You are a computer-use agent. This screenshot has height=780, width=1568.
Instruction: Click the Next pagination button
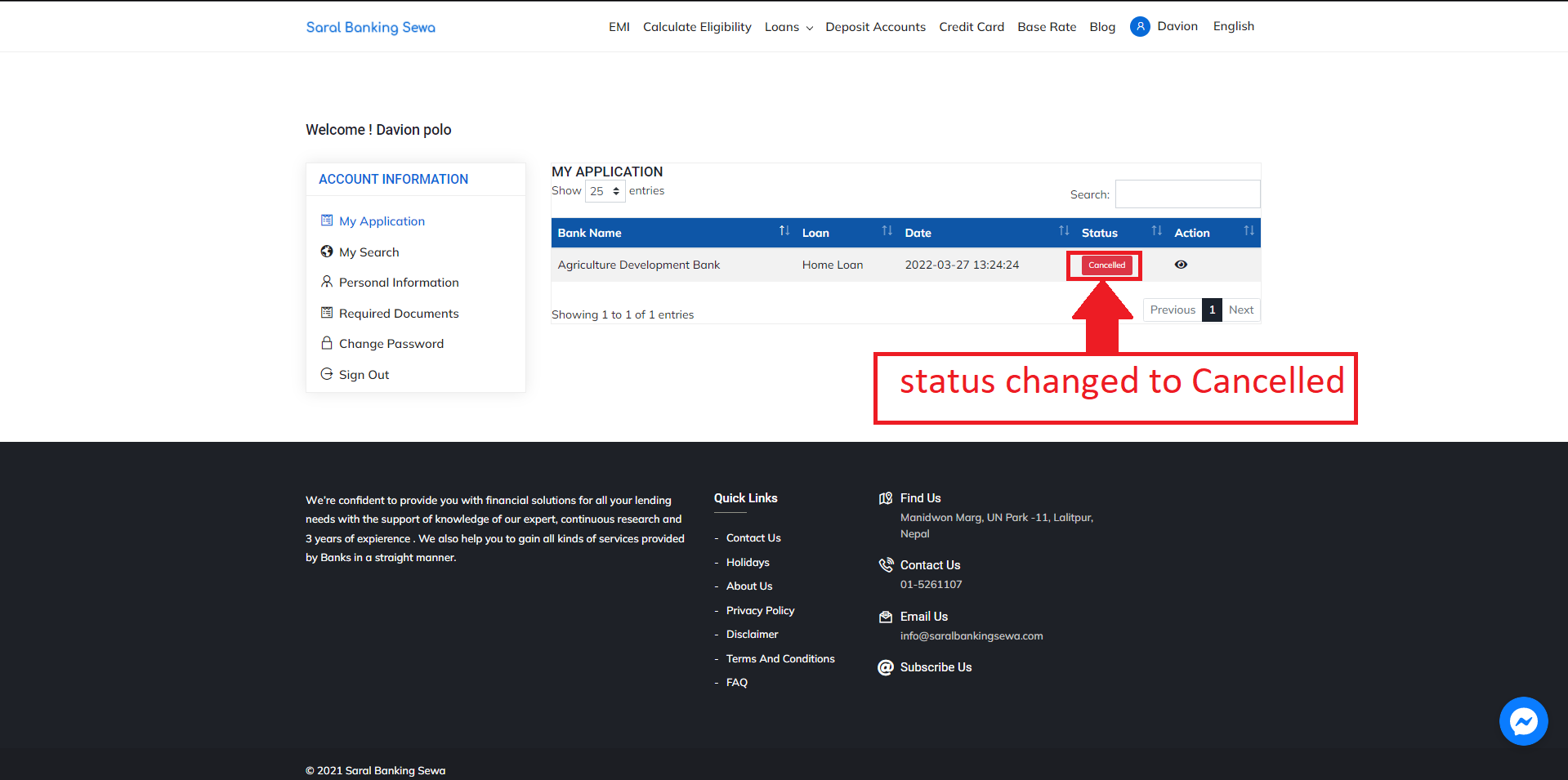[x=1240, y=310]
